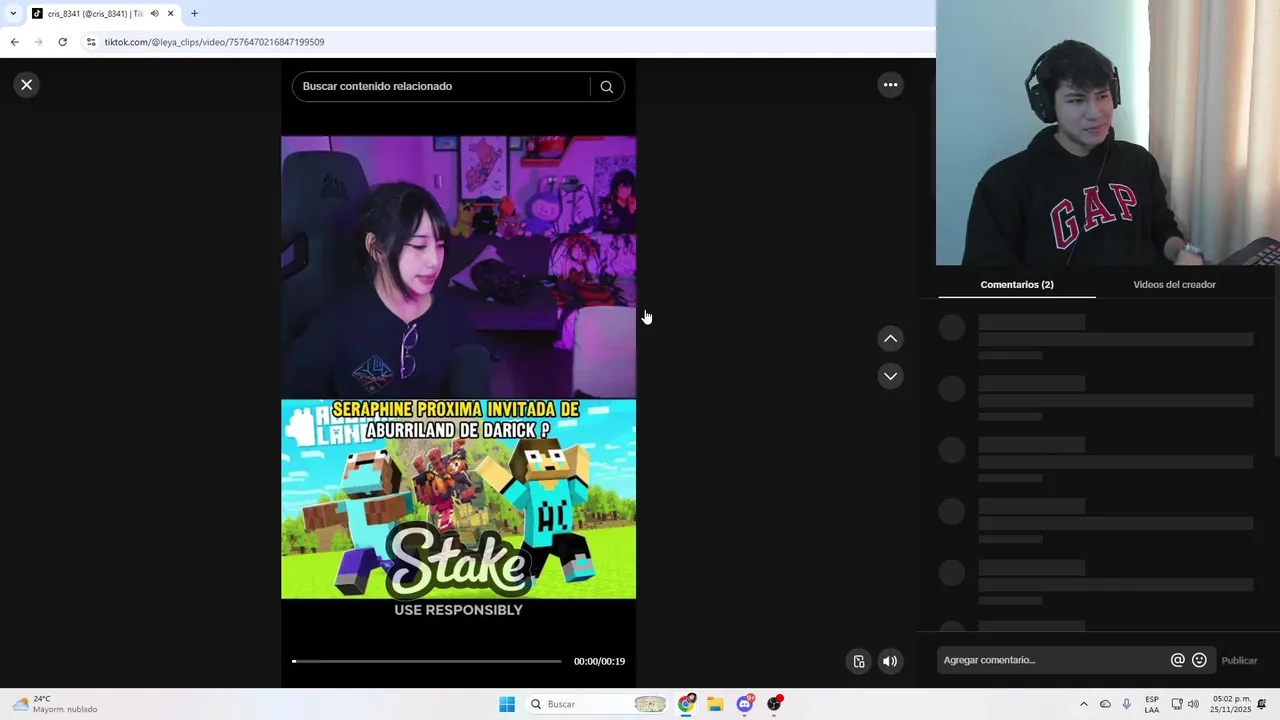1280x720 pixels.
Task: Open network and volume quick settings
Action: coord(1185,704)
